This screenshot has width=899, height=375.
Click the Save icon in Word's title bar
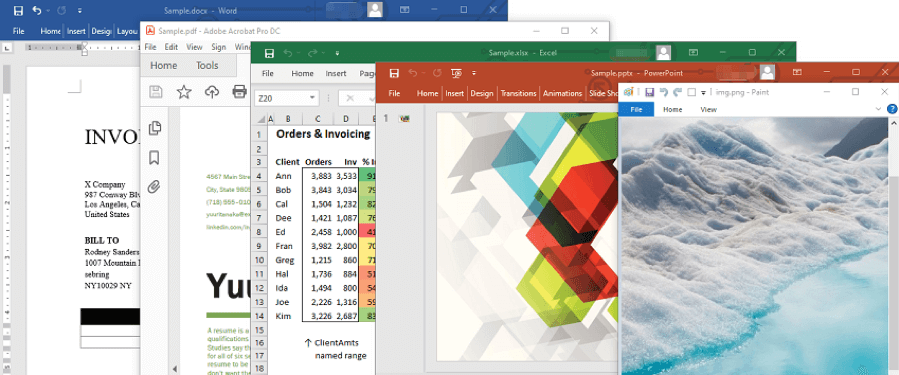click(x=18, y=10)
